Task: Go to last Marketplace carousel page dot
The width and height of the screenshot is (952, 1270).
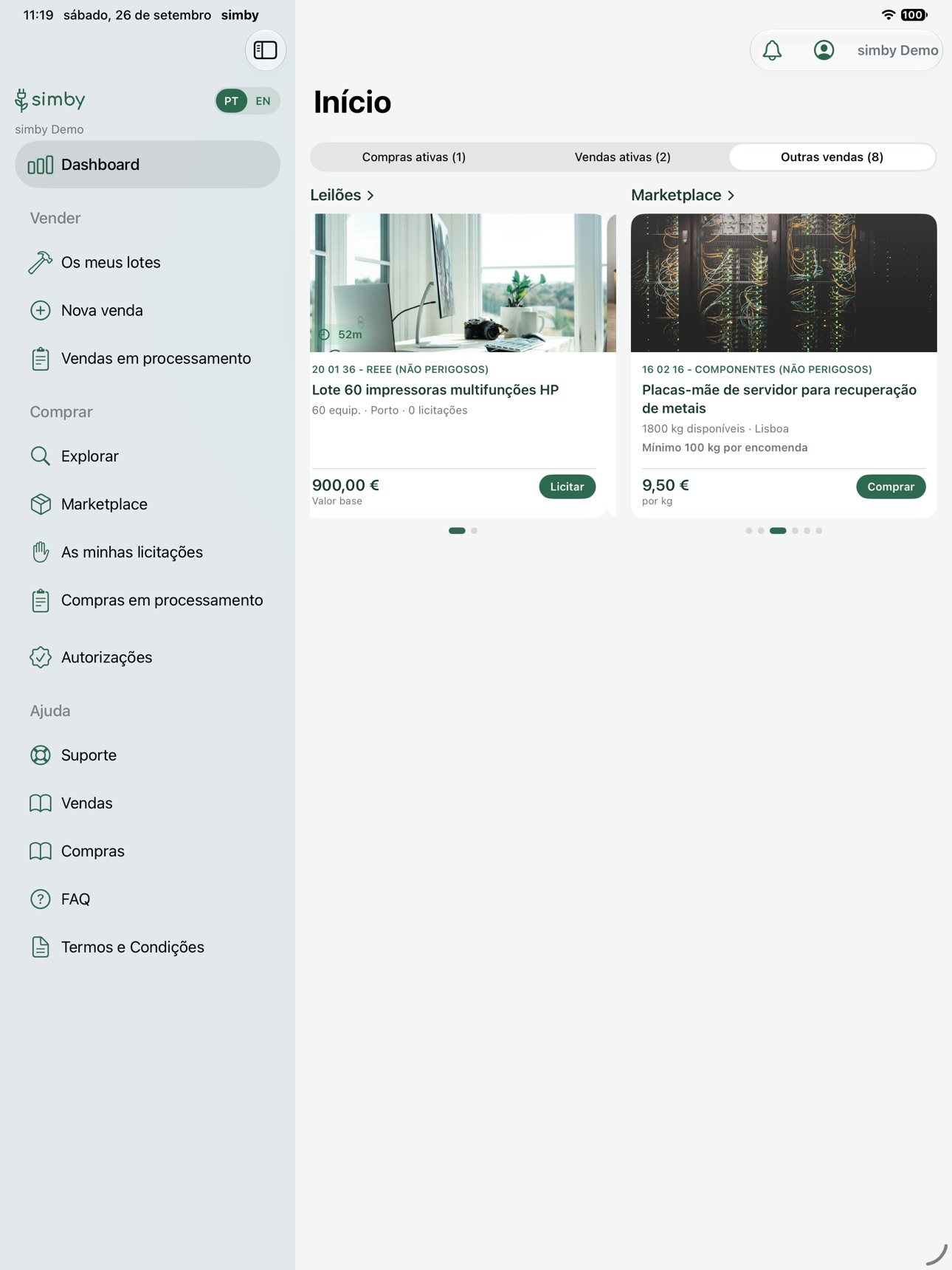Action: (818, 531)
